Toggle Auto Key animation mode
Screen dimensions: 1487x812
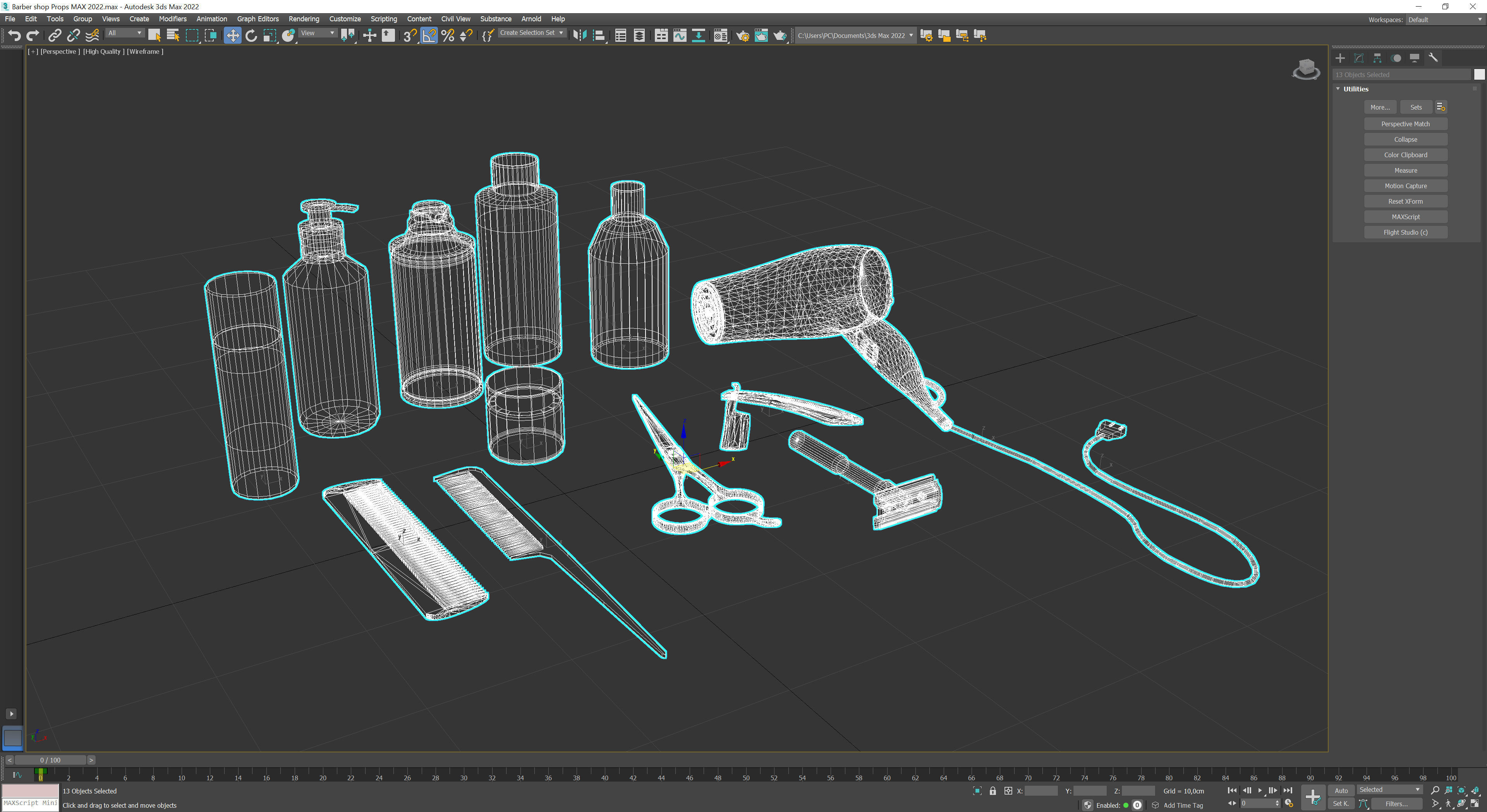click(x=1341, y=791)
